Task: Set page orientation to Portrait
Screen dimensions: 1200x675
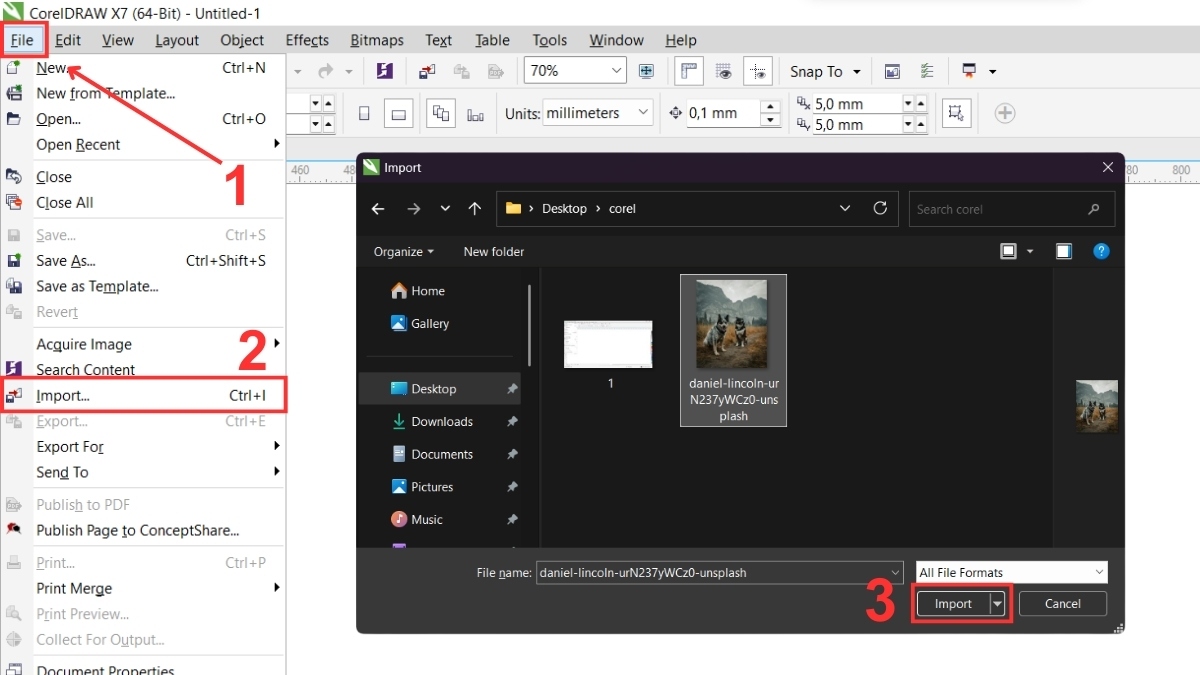Action: (x=364, y=113)
